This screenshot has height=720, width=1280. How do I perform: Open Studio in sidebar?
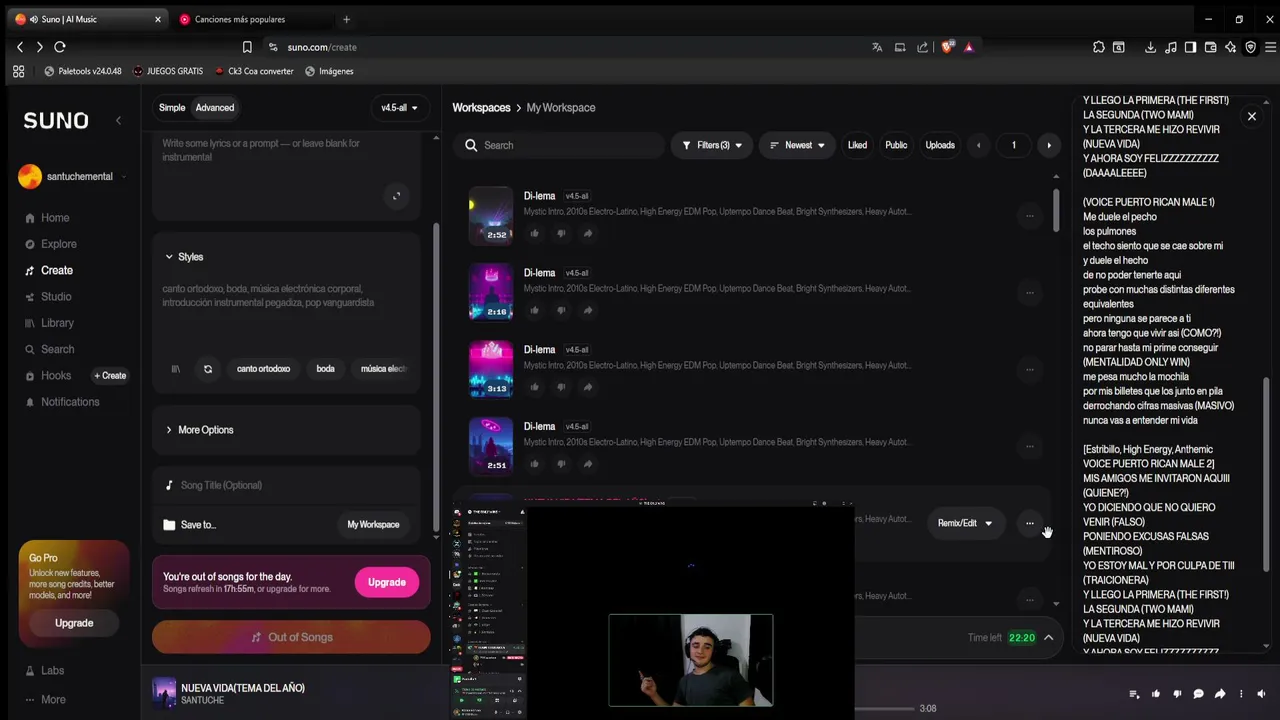click(x=56, y=297)
